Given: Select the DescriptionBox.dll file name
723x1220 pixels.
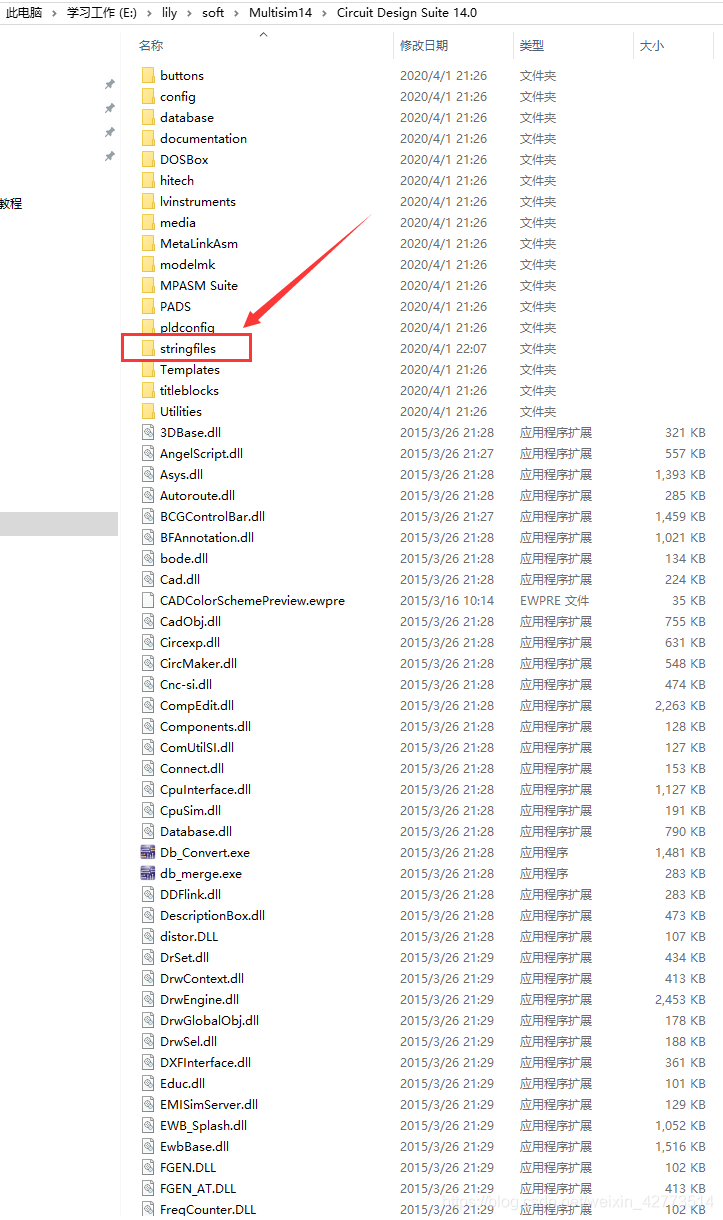Looking at the screenshot, I should pos(212,915).
